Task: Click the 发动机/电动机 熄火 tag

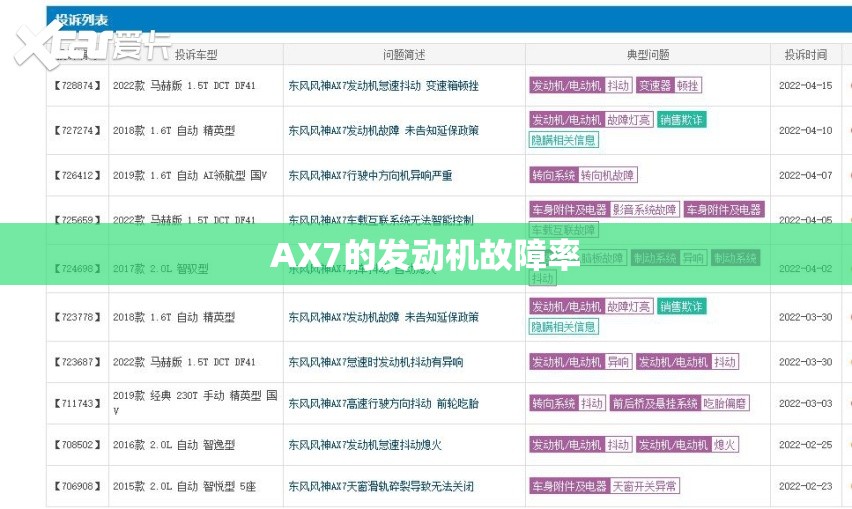Action: pyautogui.click(x=687, y=445)
